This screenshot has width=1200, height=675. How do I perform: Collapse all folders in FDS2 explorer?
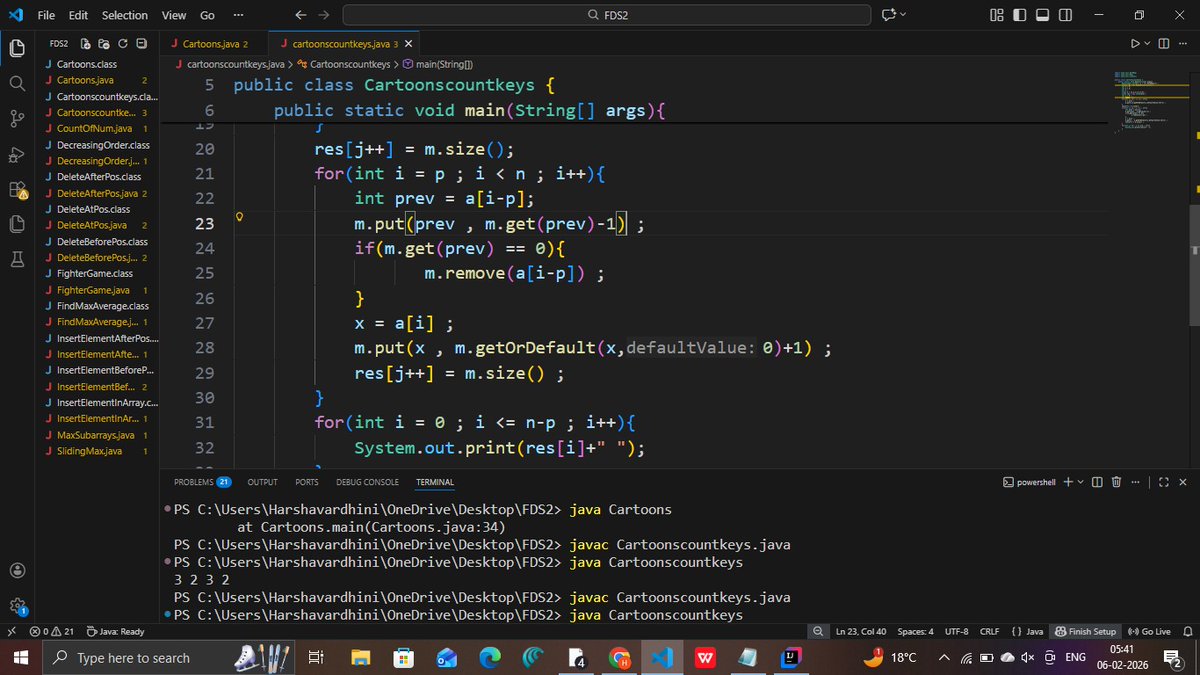pyautogui.click(x=141, y=44)
